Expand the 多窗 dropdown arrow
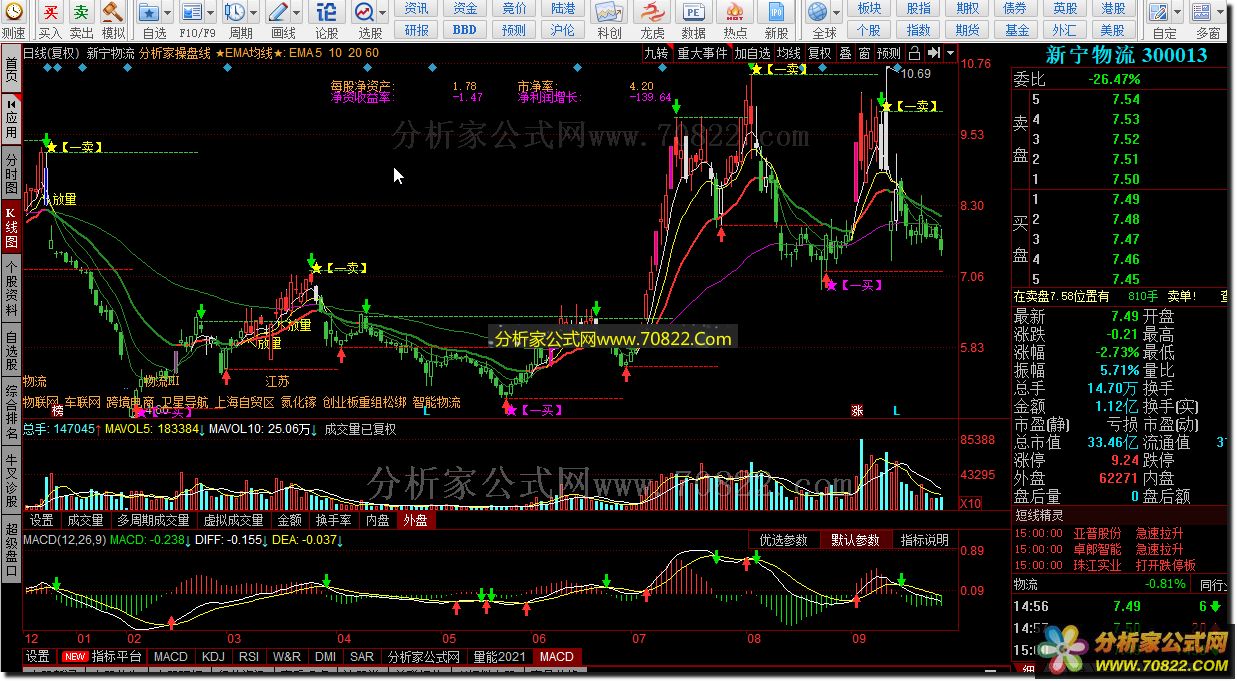This screenshot has height=681, width=1237. (1221, 14)
